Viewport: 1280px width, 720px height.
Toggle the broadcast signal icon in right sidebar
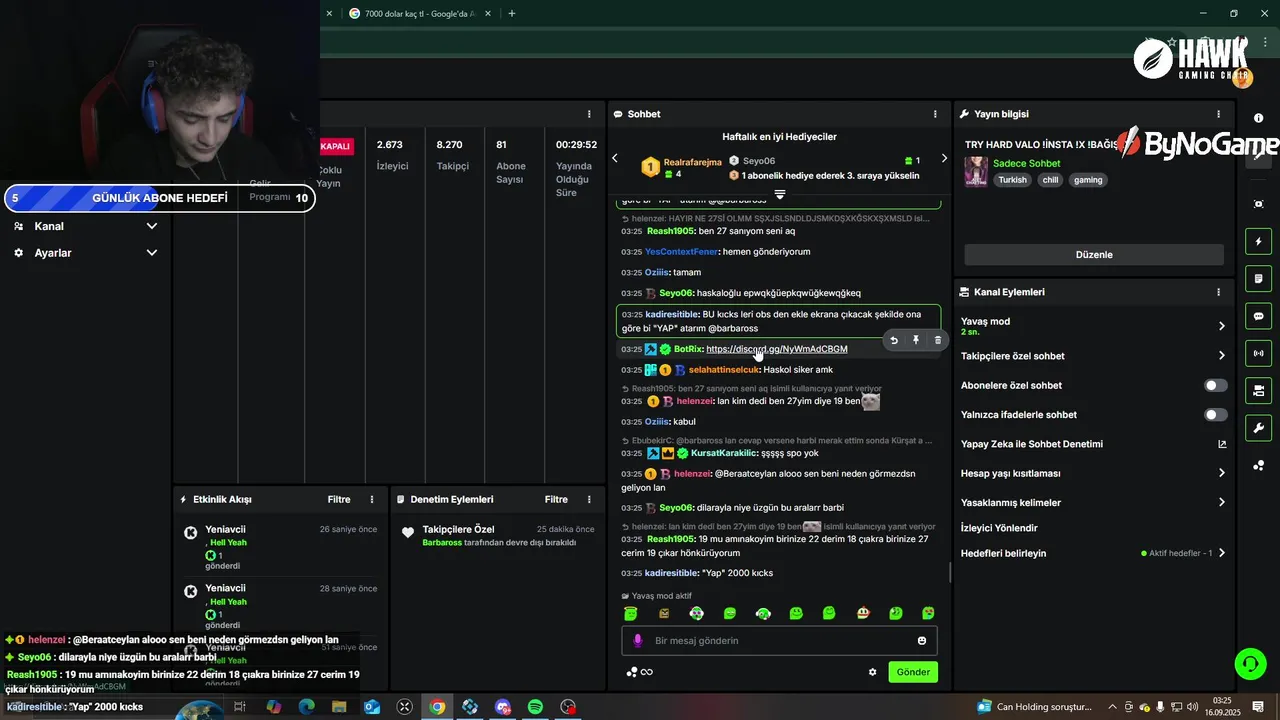1258,353
